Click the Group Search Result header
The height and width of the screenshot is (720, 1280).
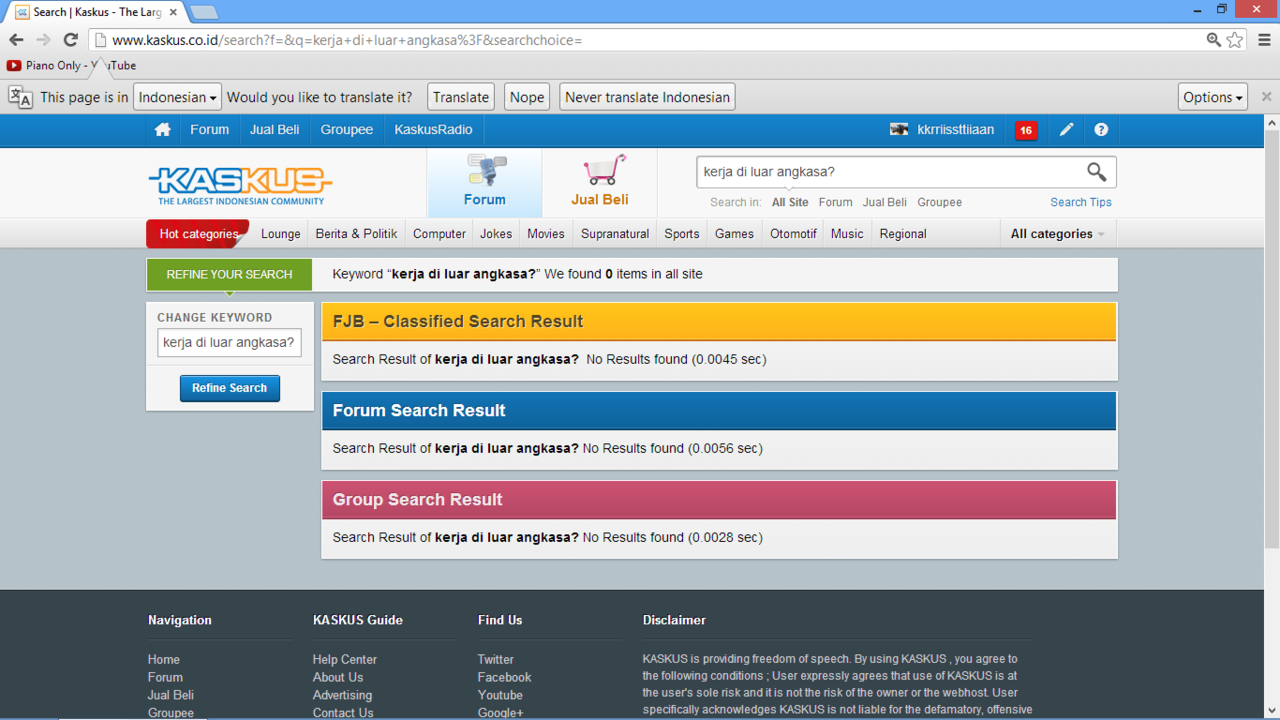click(x=719, y=500)
